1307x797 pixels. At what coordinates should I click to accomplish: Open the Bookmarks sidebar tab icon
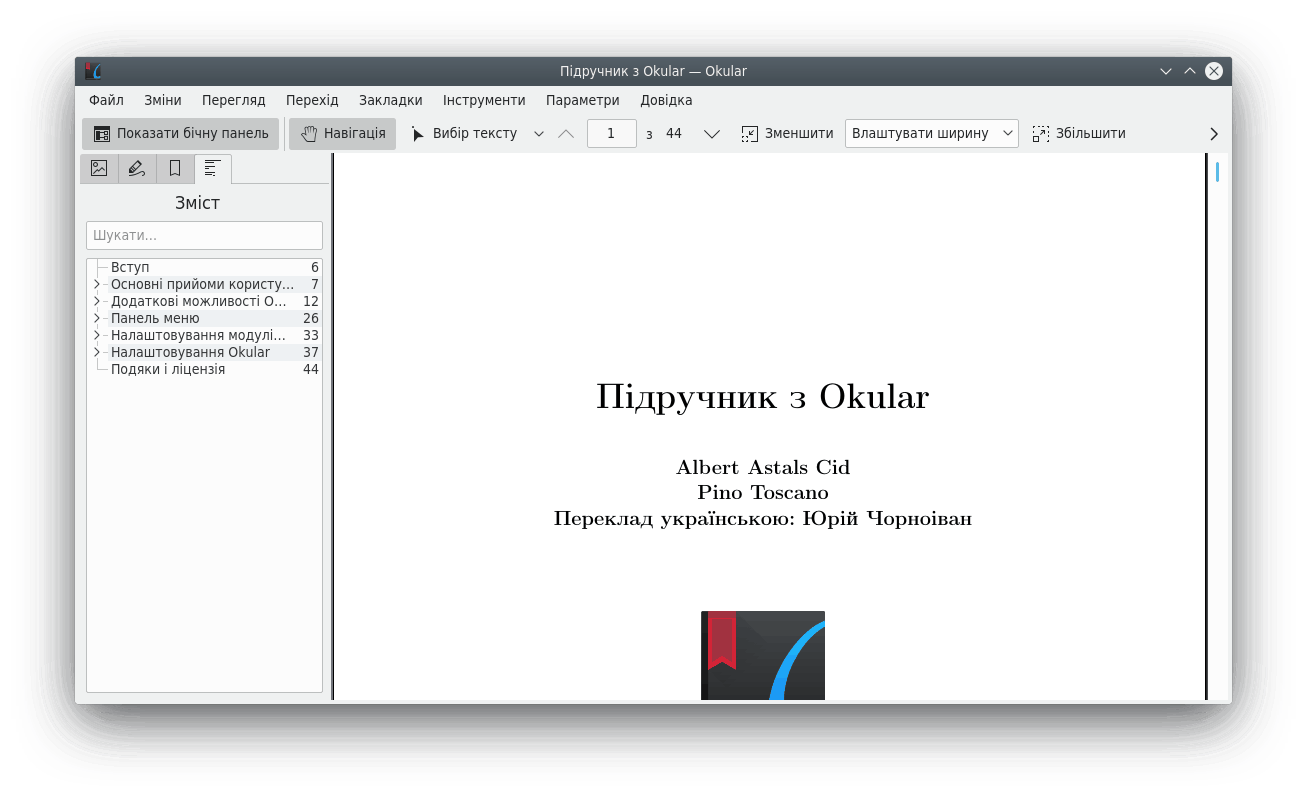[x=175, y=168]
